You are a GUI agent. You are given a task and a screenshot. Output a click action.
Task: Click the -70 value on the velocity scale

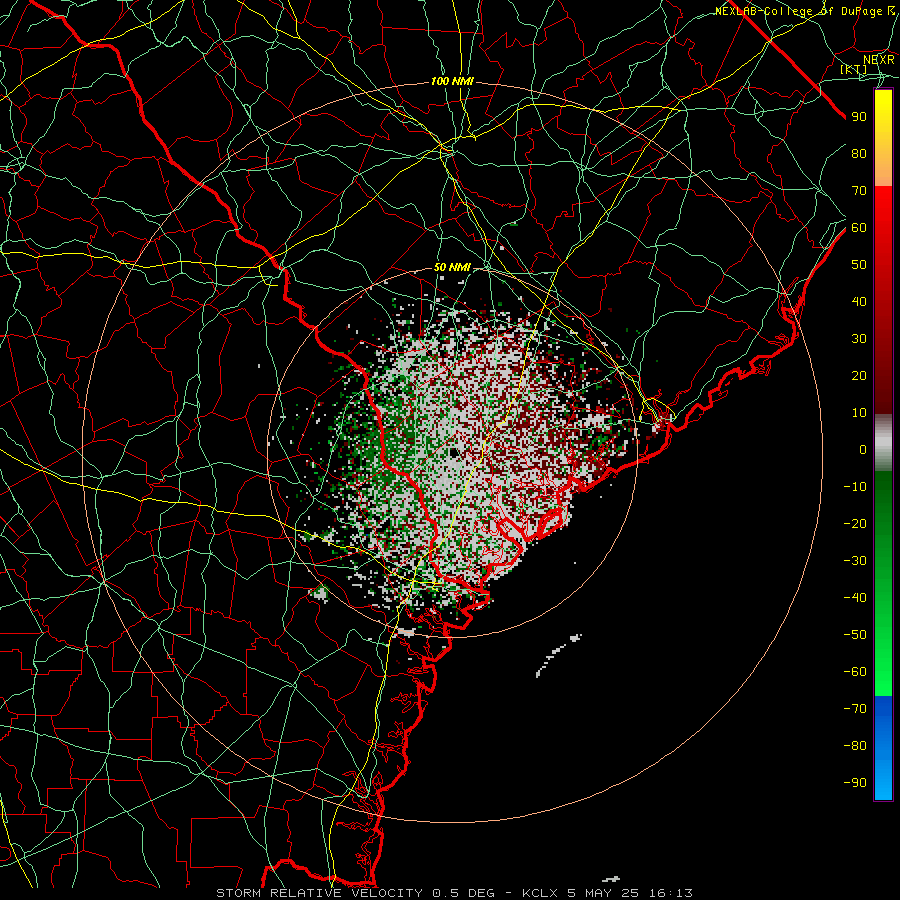click(855, 709)
